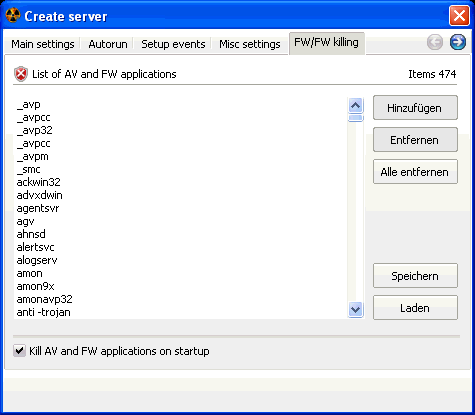Click the scrollbar thumb of the application list
The width and height of the screenshot is (475, 415).
click(x=355, y=118)
